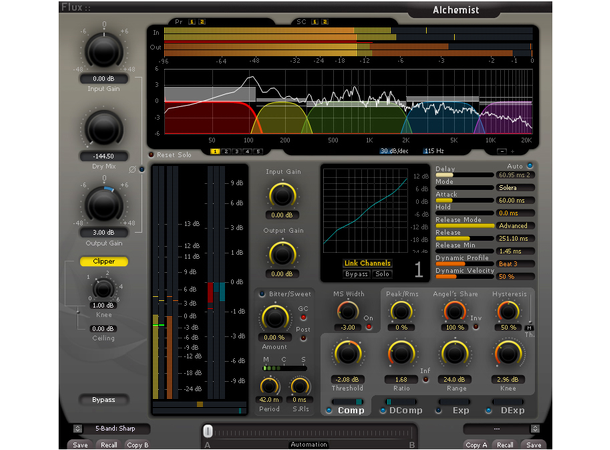
Task: Click the Copy A button
Action: coord(476,445)
